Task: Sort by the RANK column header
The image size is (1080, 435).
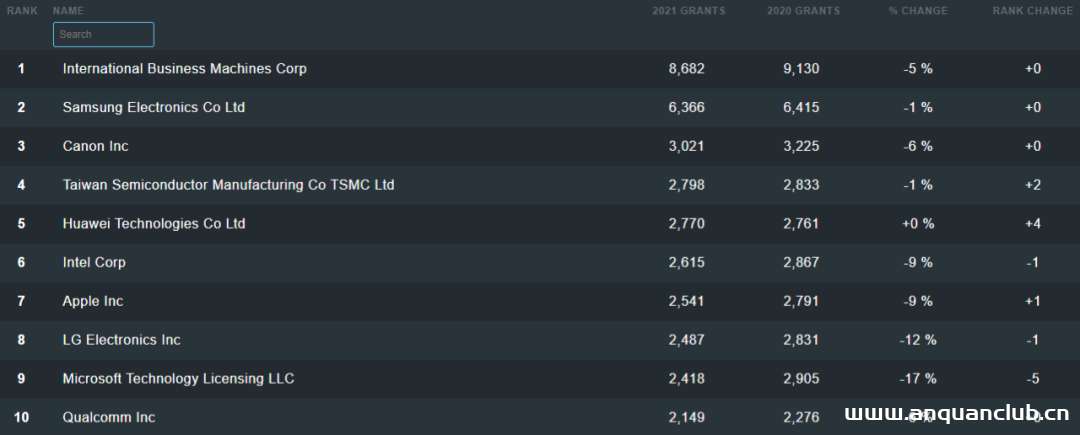Action: click(x=22, y=11)
